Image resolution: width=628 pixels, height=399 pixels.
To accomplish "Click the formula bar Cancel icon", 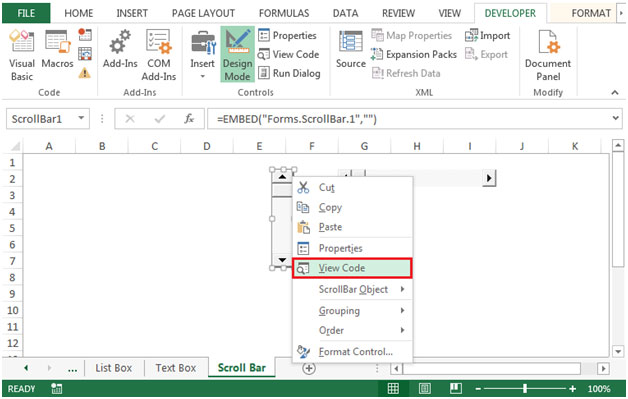I will coord(130,119).
